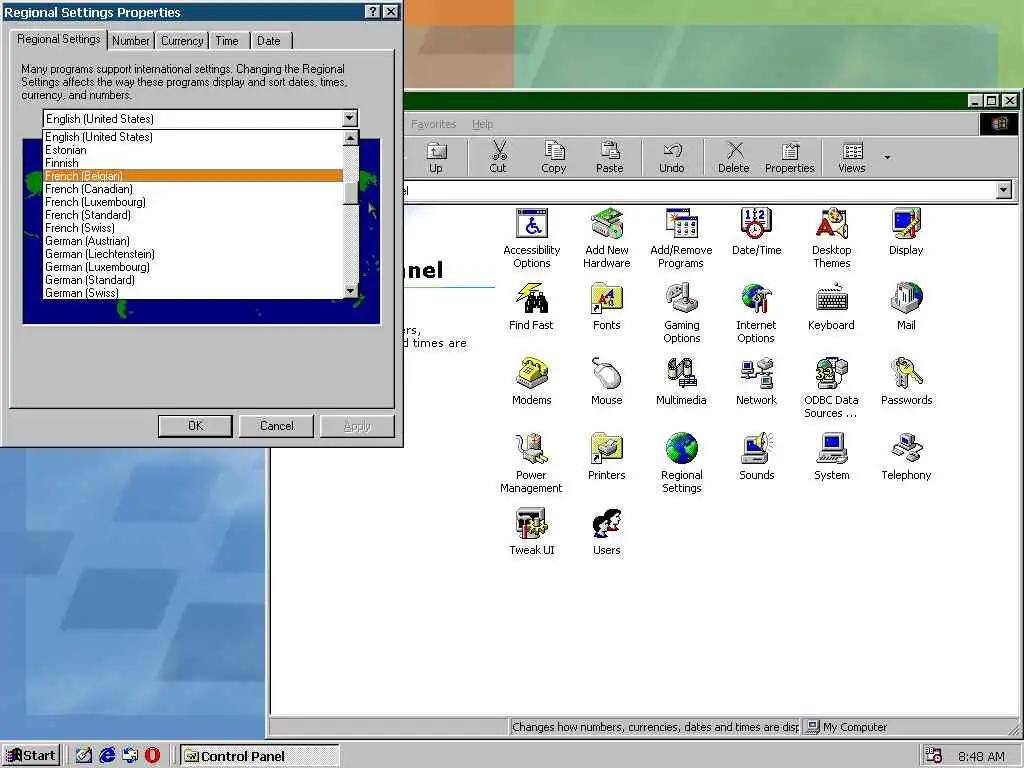Expand the Views dropdown arrow
The width and height of the screenshot is (1024, 768).
coord(888,157)
